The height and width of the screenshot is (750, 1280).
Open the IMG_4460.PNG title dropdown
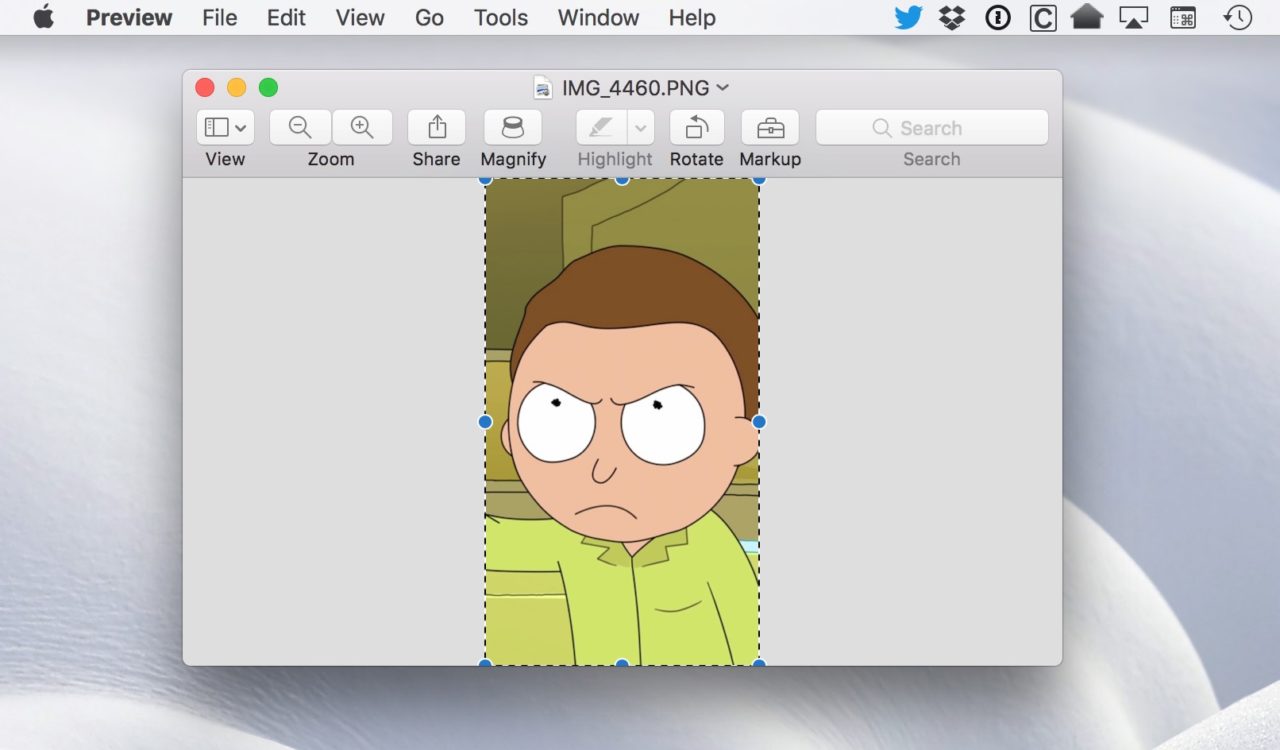pyautogui.click(x=723, y=88)
